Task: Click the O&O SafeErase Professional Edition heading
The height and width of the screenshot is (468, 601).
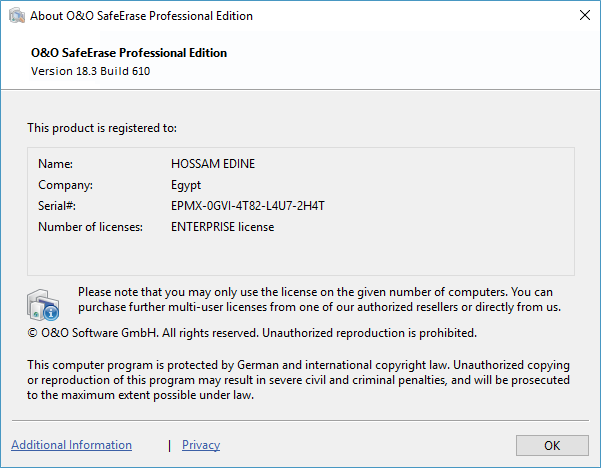Action: tap(129, 53)
